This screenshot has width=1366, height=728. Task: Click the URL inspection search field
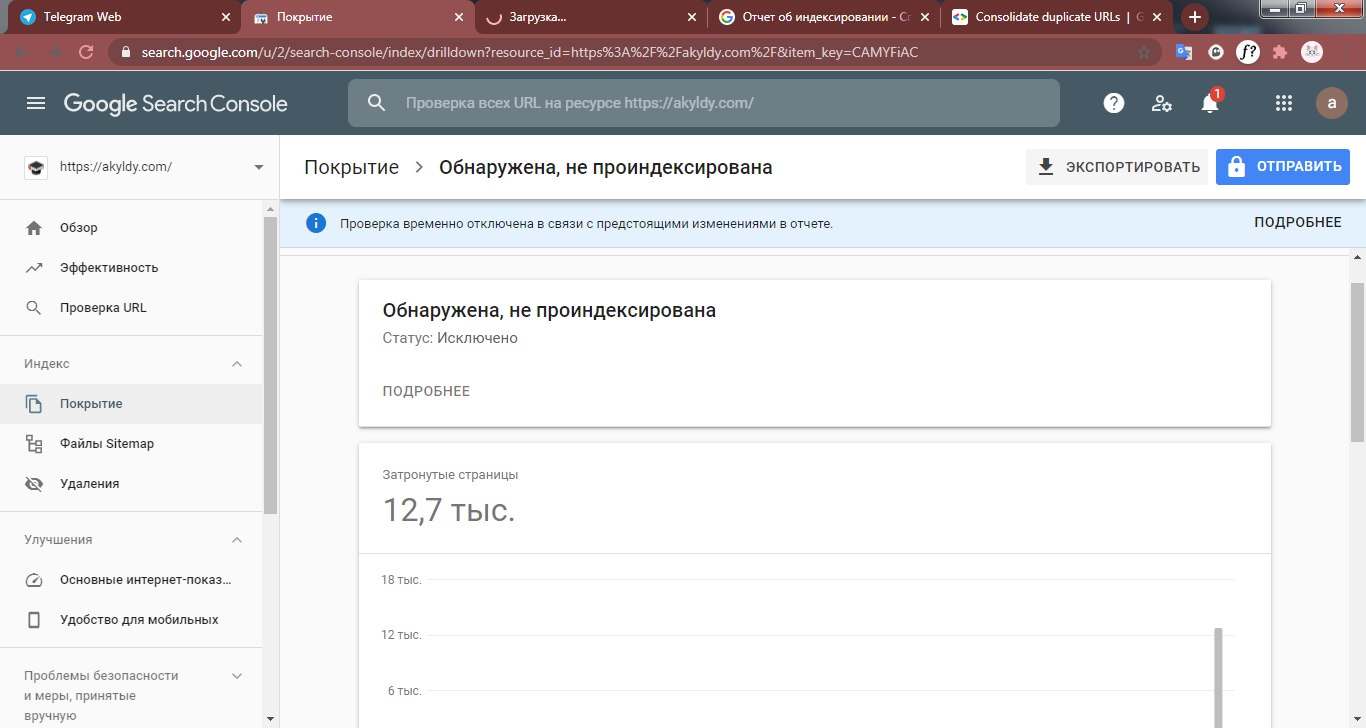point(704,103)
